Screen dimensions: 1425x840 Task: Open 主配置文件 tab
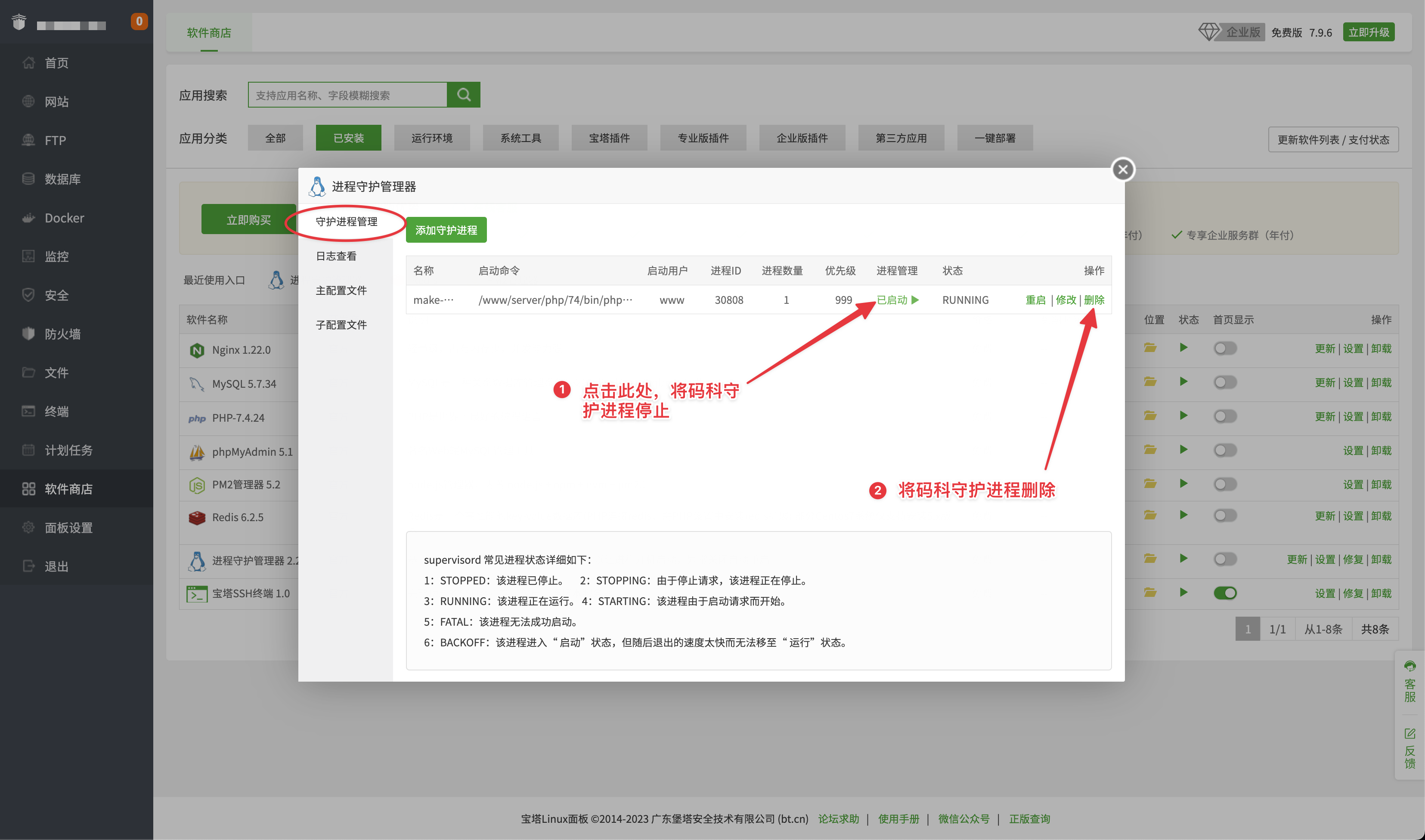(x=341, y=290)
